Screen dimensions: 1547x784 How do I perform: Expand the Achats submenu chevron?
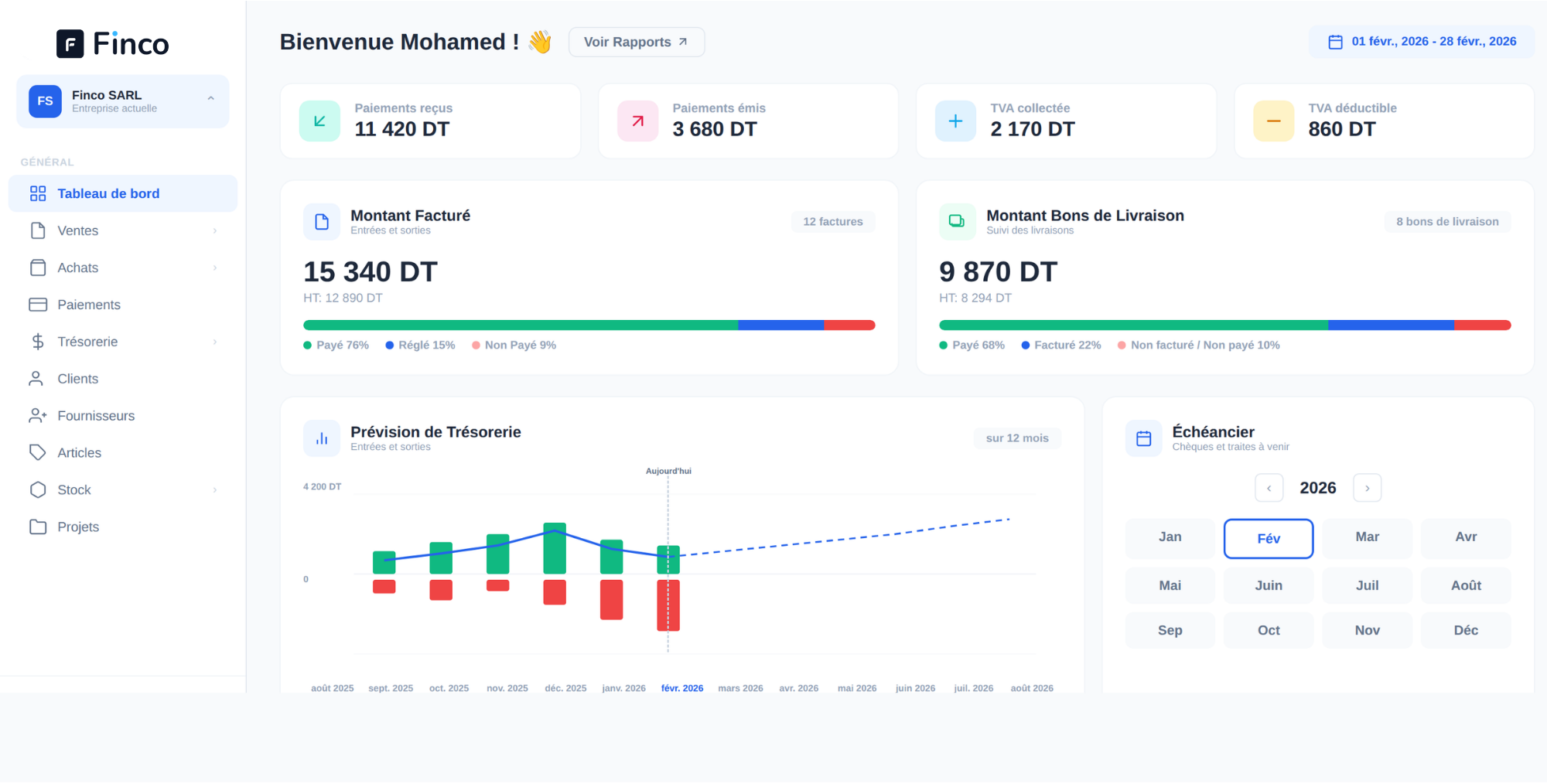(x=215, y=268)
